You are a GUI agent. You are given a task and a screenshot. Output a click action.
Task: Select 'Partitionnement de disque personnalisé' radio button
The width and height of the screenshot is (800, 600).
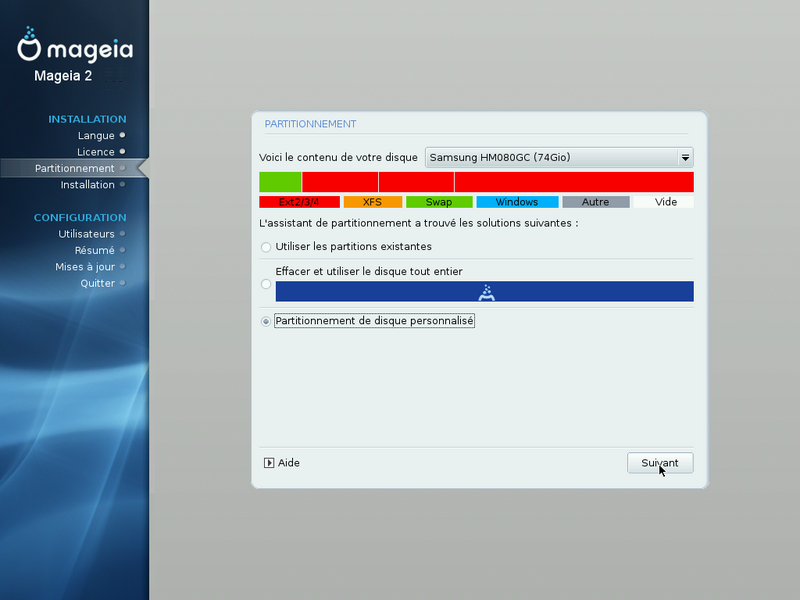[266, 321]
